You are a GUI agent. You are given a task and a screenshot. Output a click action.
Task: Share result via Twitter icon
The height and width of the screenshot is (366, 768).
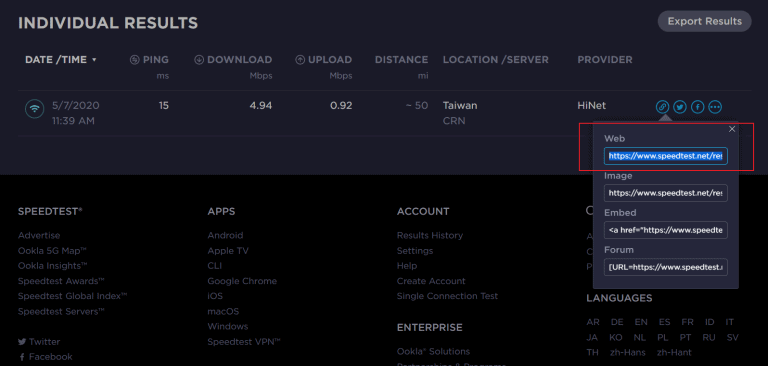(679, 106)
